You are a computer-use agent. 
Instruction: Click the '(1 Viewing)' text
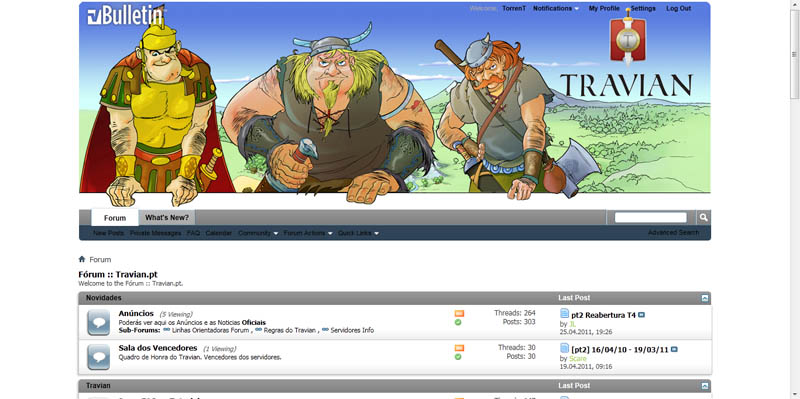tap(219, 349)
